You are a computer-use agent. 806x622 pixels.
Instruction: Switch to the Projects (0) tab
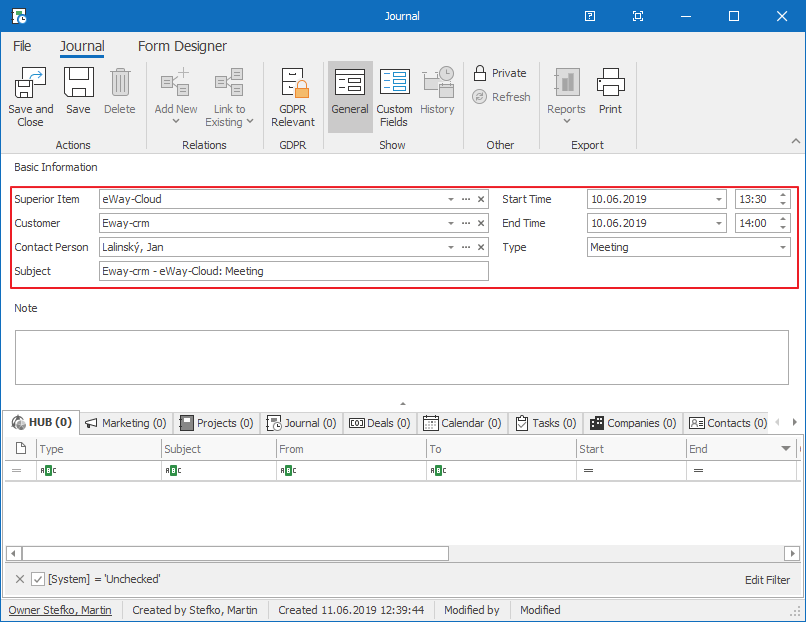pyautogui.click(x=216, y=423)
